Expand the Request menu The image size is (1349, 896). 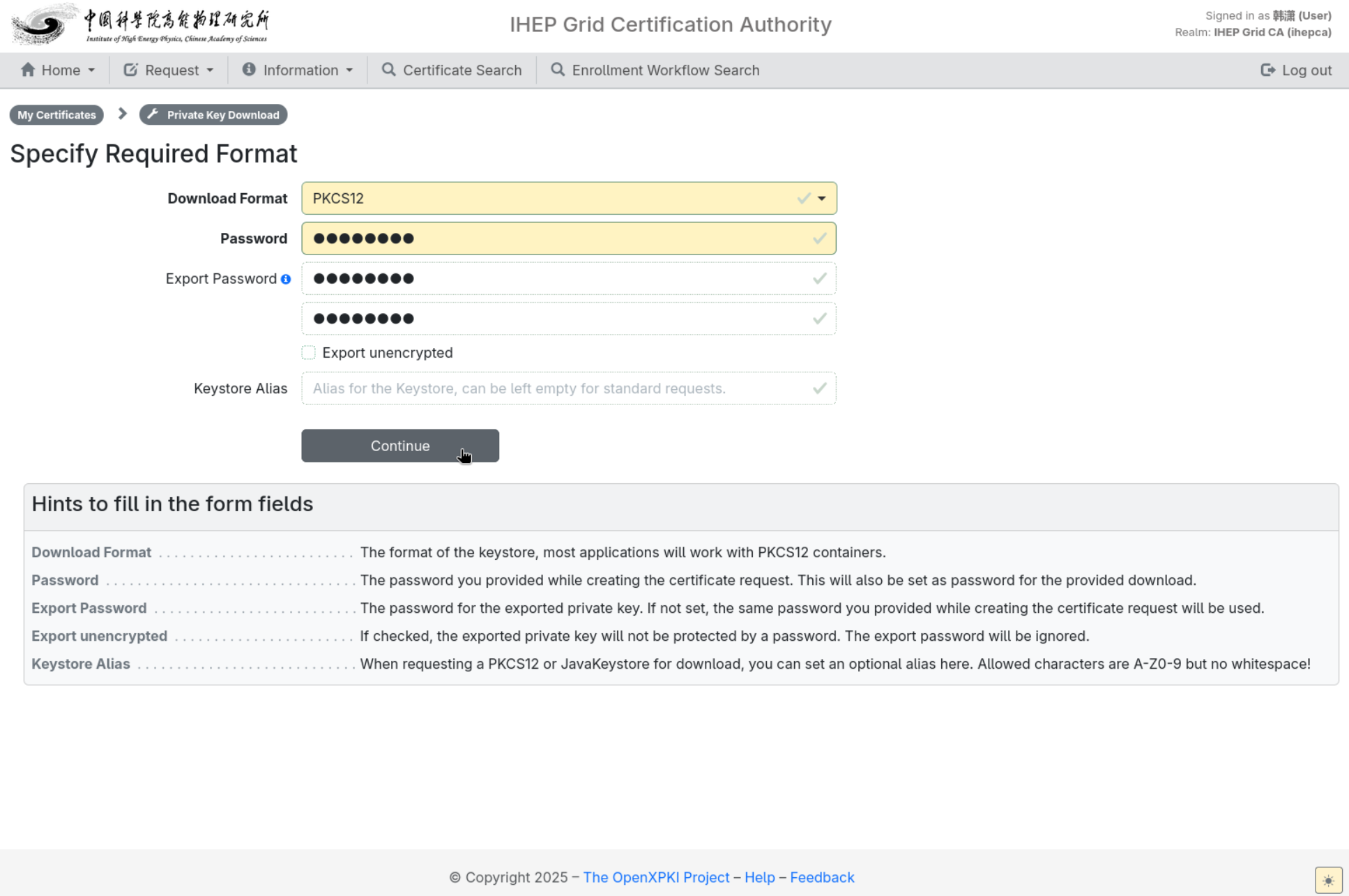[x=169, y=70]
